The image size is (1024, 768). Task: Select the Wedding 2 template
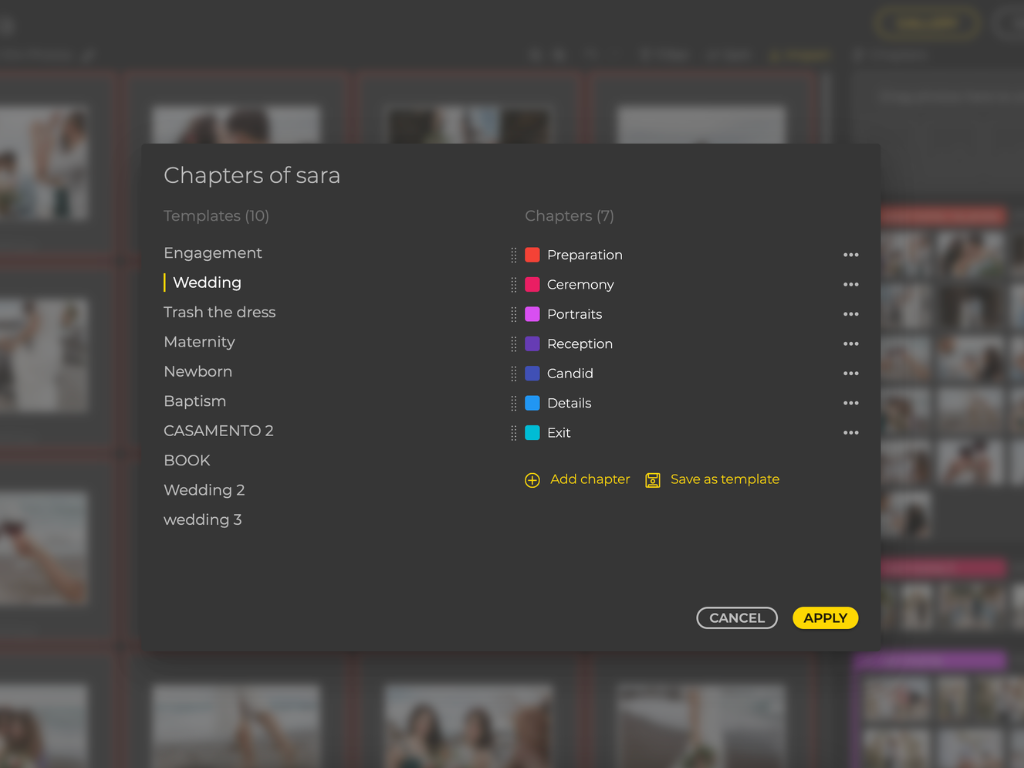pos(204,490)
